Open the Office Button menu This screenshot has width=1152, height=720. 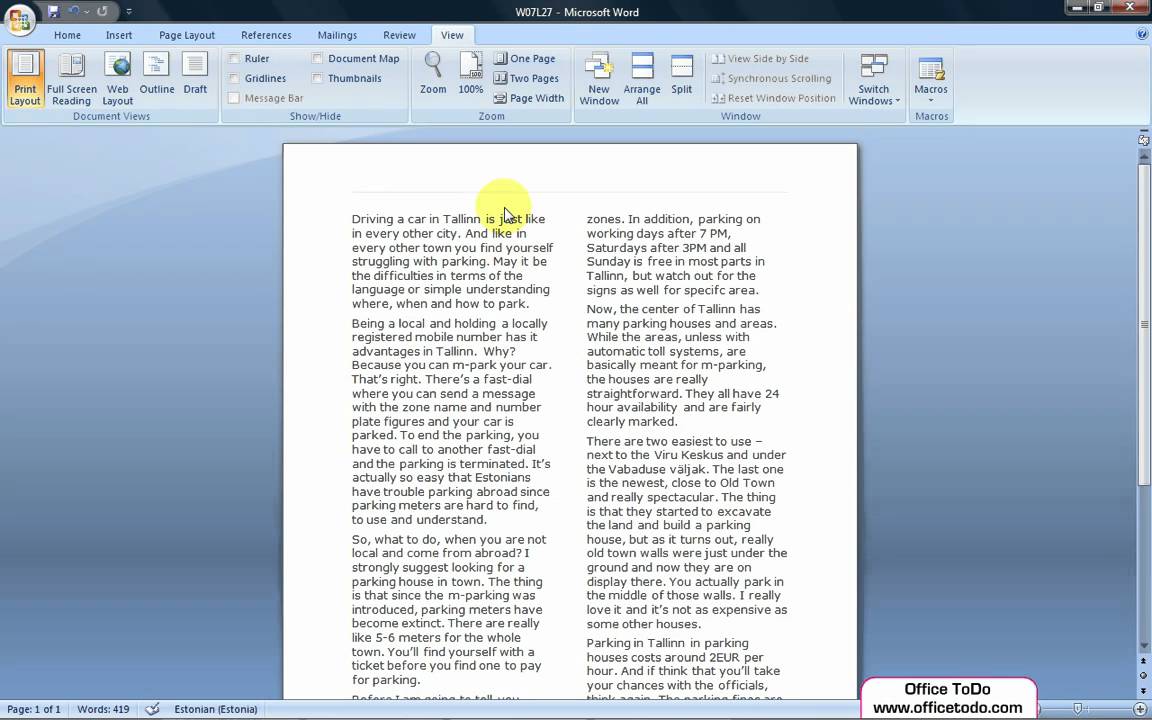click(19, 20)
